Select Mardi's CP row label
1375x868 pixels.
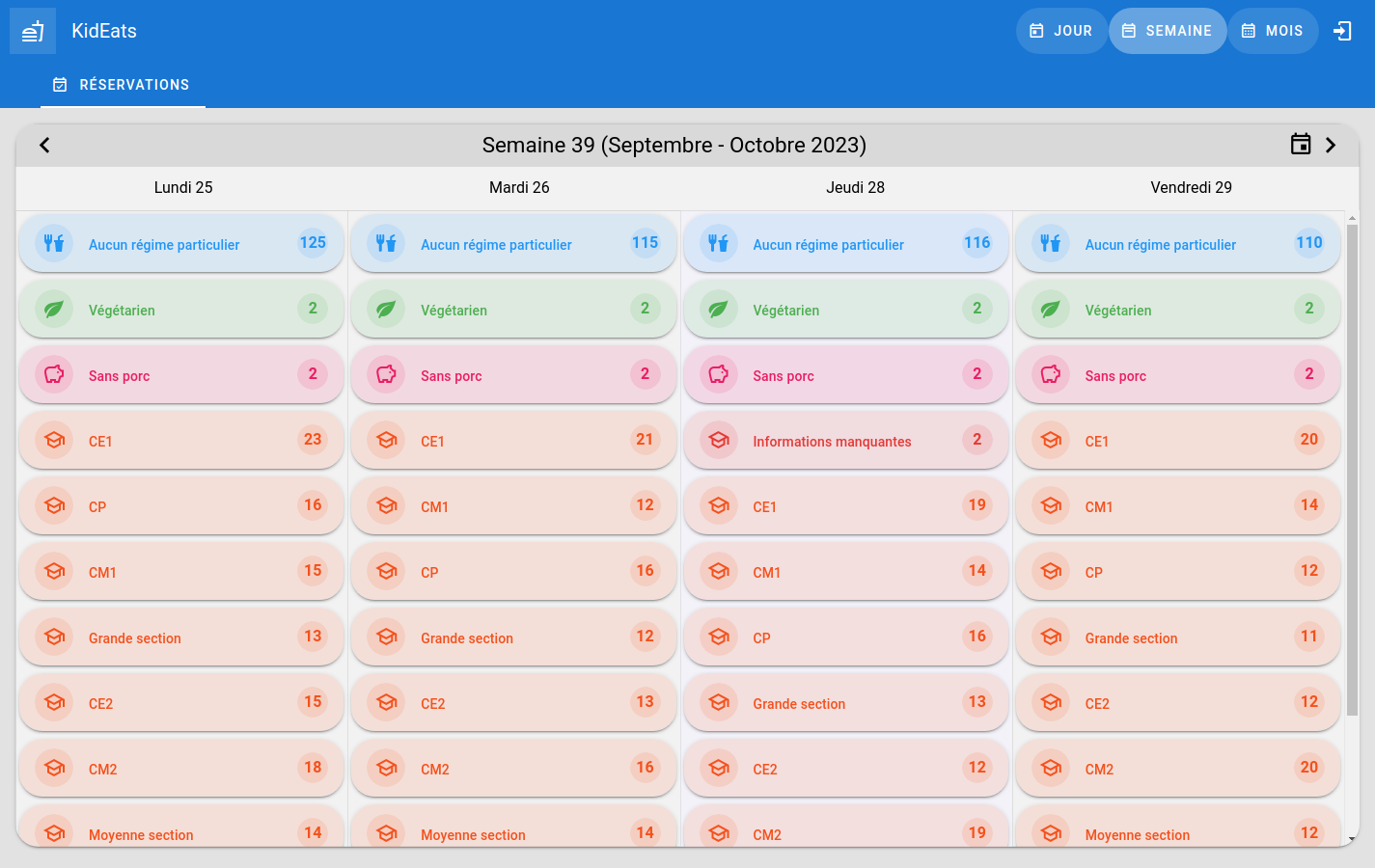point(429,573)
